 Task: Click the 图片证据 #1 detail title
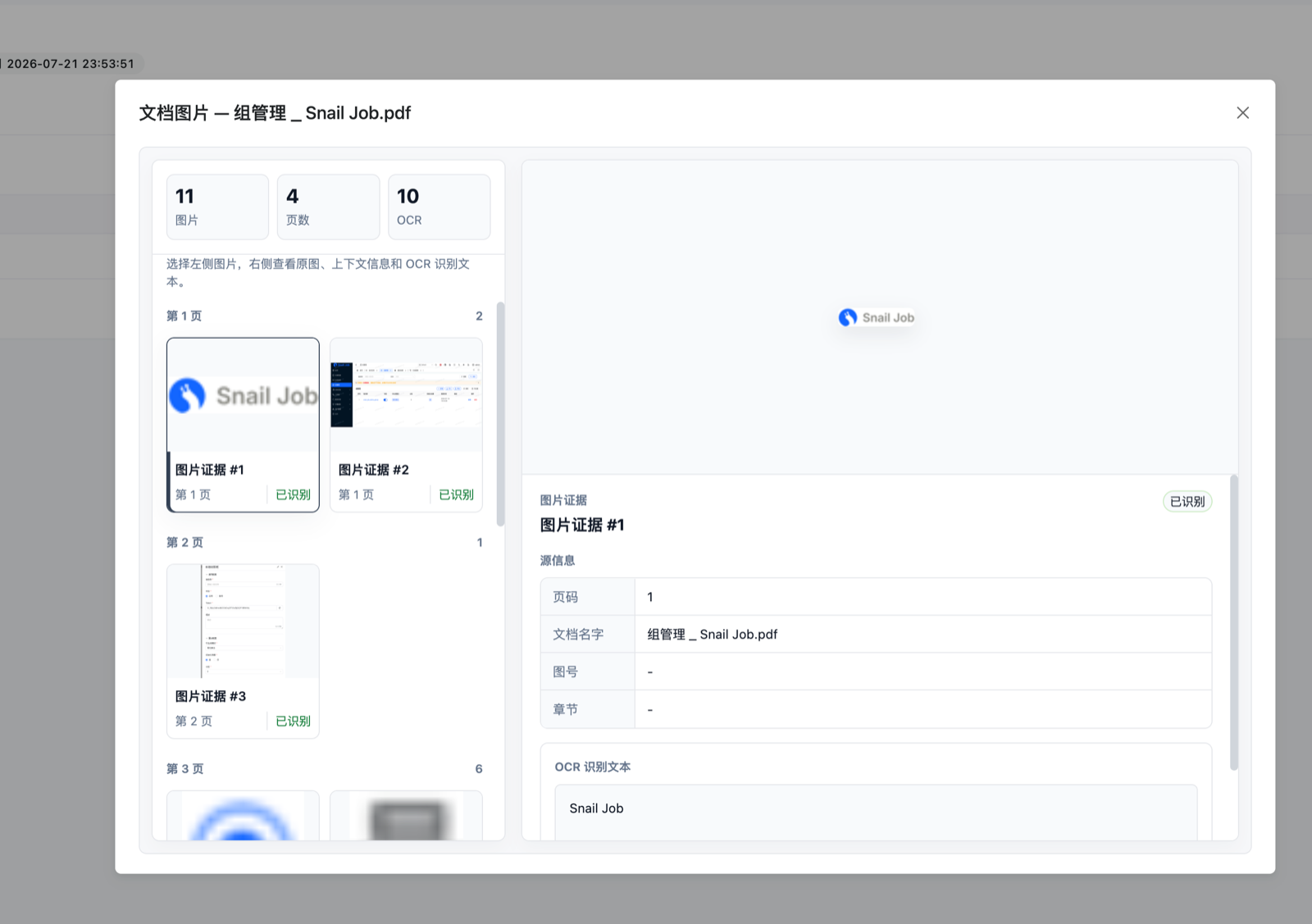tap(582, 525)
